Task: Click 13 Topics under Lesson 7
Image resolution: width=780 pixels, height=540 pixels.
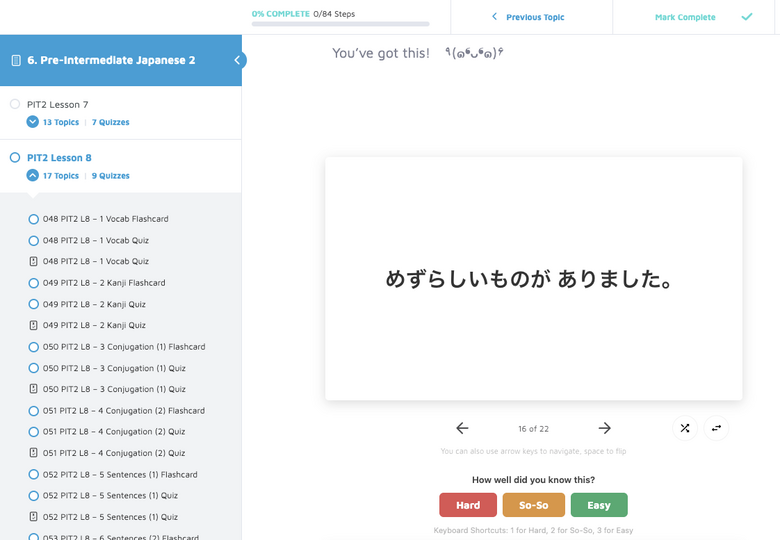Action: point(61,122)
